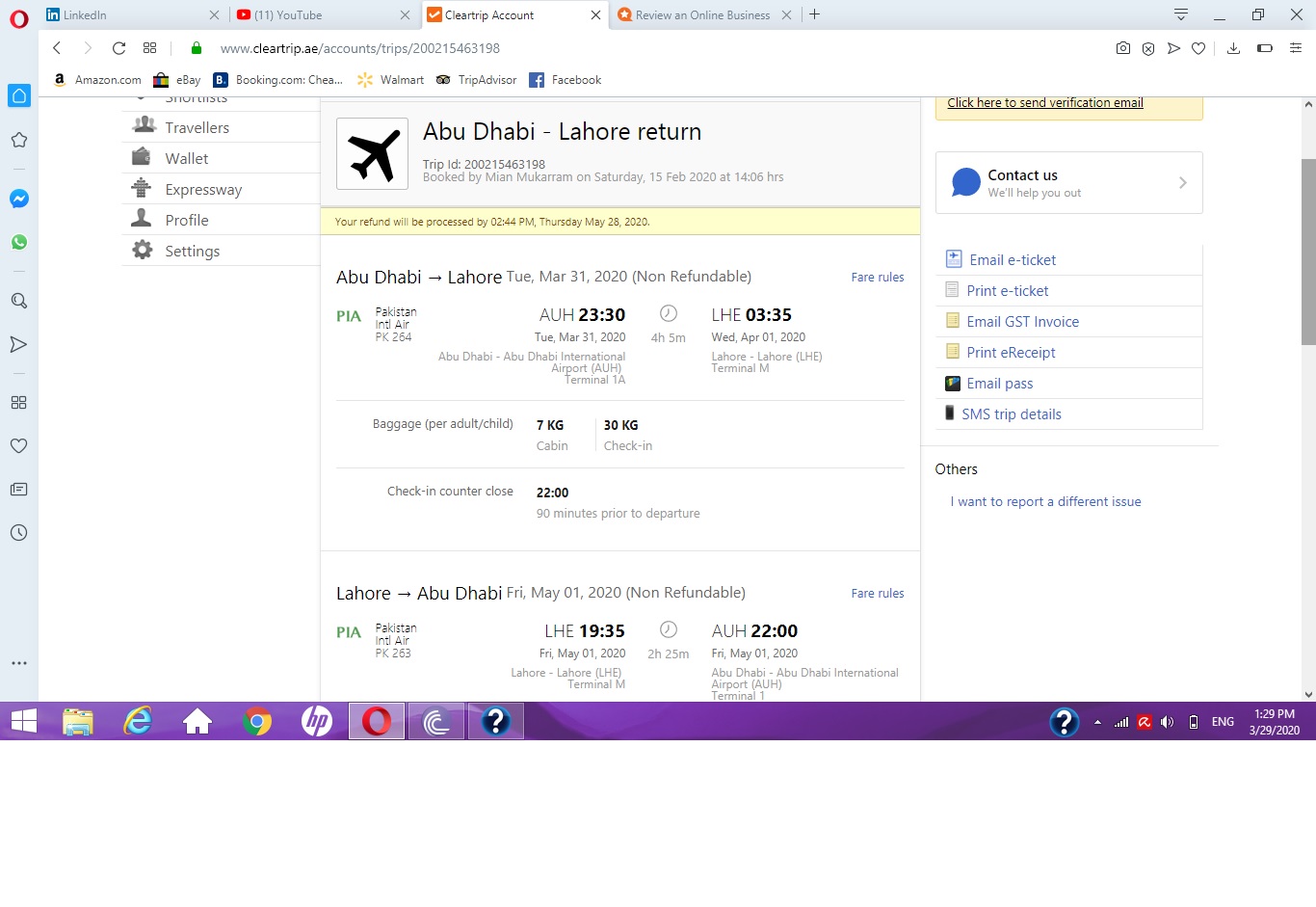Open the sidebar search icon
Image resolution: width=1316 pixels, height=907 pixels.
[x=18, y=301]
